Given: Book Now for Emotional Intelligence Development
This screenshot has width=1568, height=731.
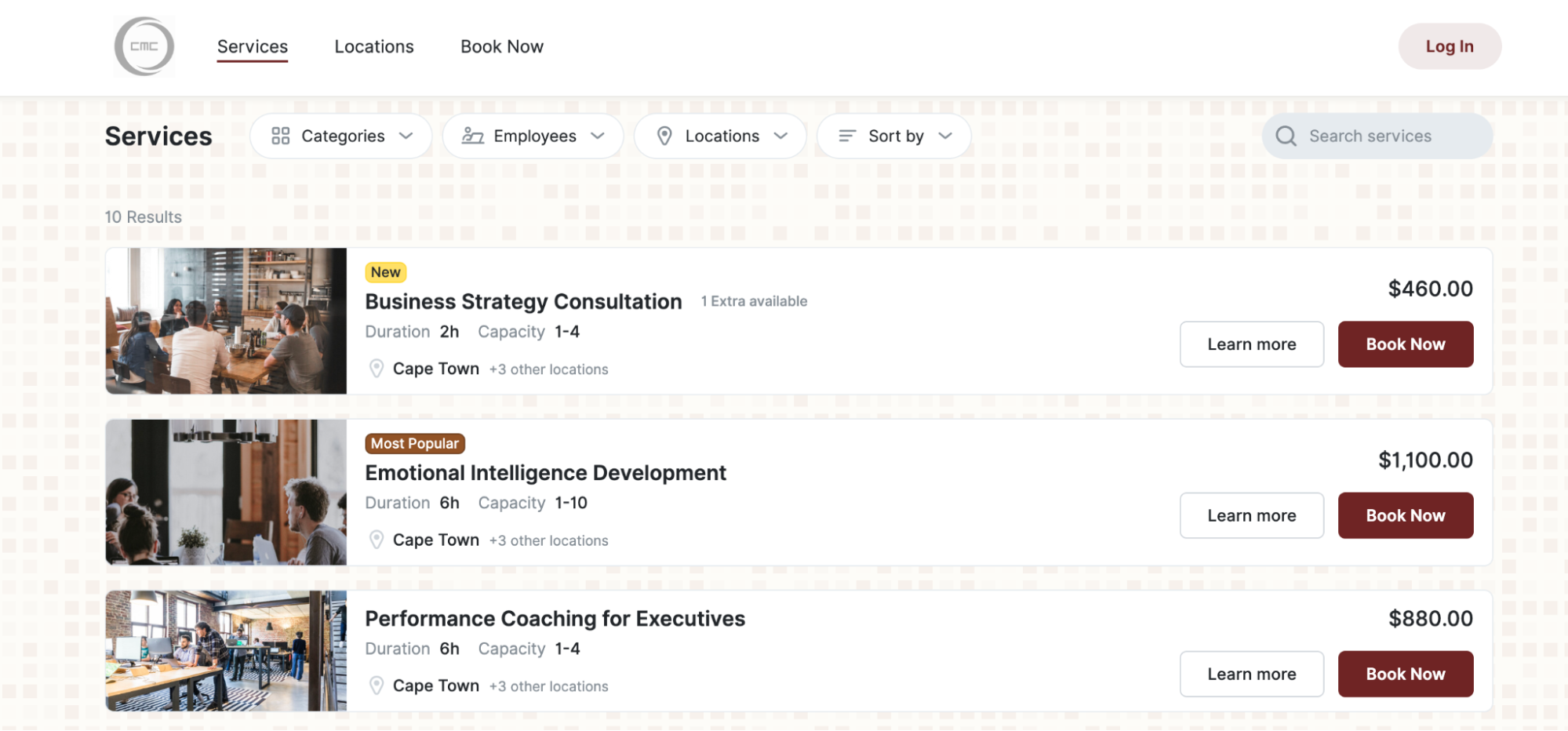Looking at the screenshot, I should click(1406, 515).
